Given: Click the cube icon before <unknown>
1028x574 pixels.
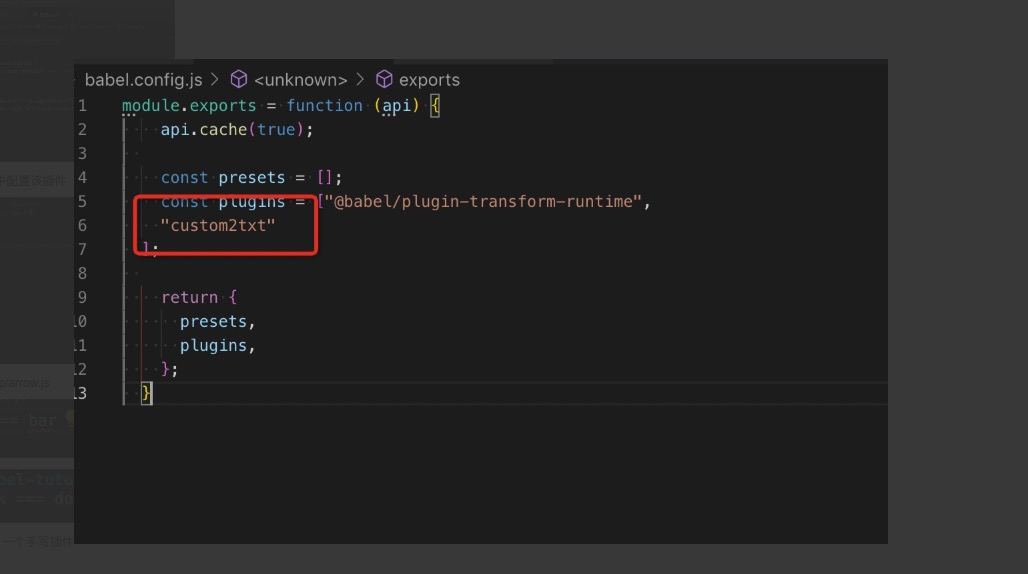Looking at the screenshot, I should pos(239,79).
